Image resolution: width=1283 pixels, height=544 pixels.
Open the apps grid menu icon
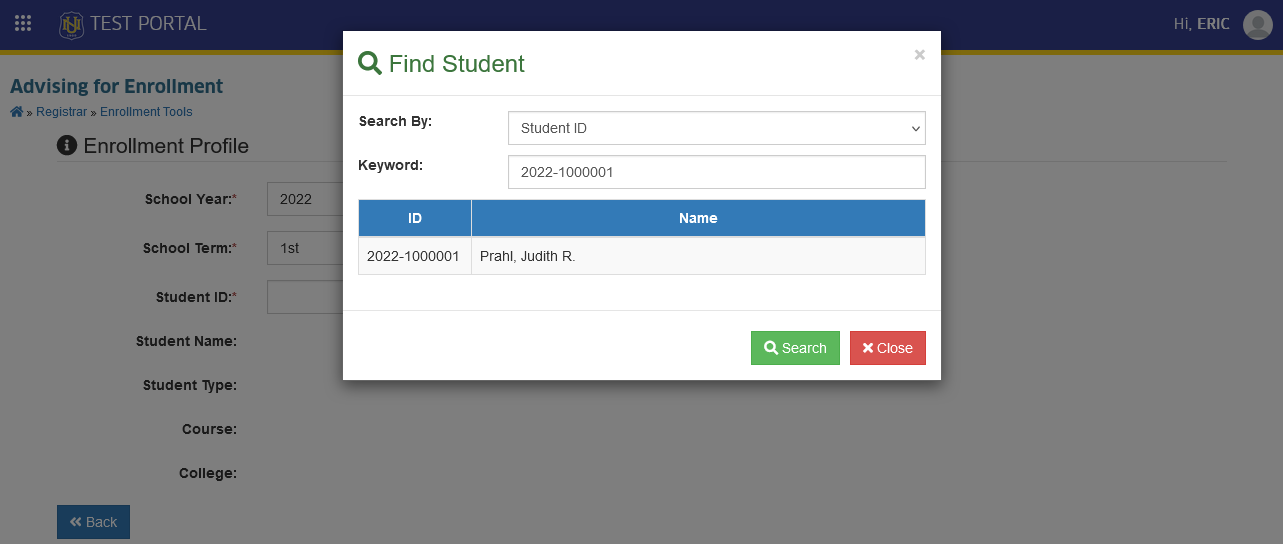point(23,23)
